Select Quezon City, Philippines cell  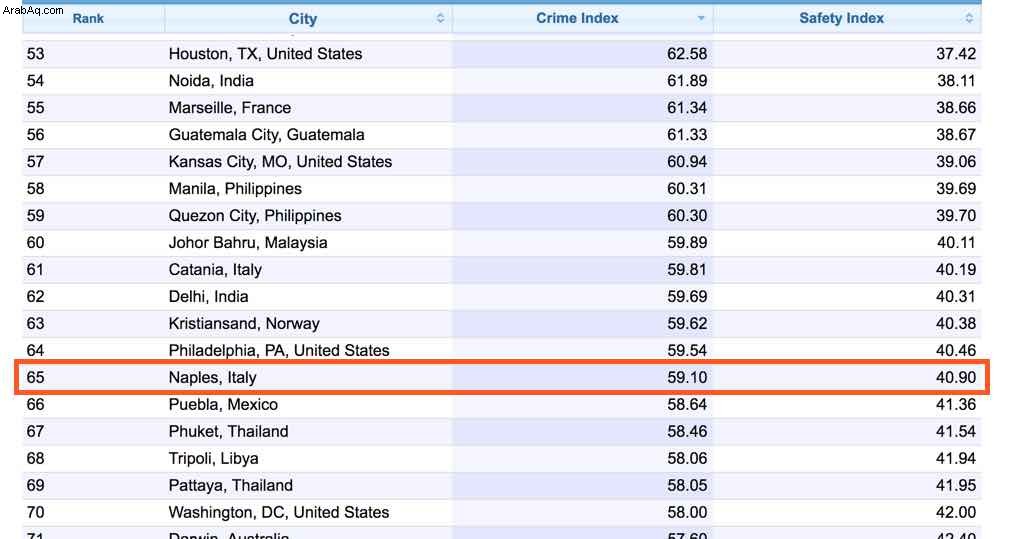click(255, 216)
